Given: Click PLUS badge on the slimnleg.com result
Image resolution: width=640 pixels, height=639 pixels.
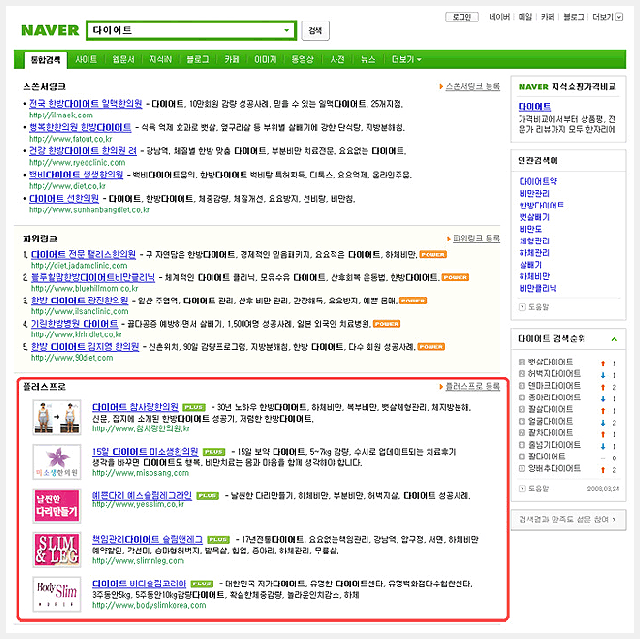Looking at the screenshot, I should pos(218,540).
